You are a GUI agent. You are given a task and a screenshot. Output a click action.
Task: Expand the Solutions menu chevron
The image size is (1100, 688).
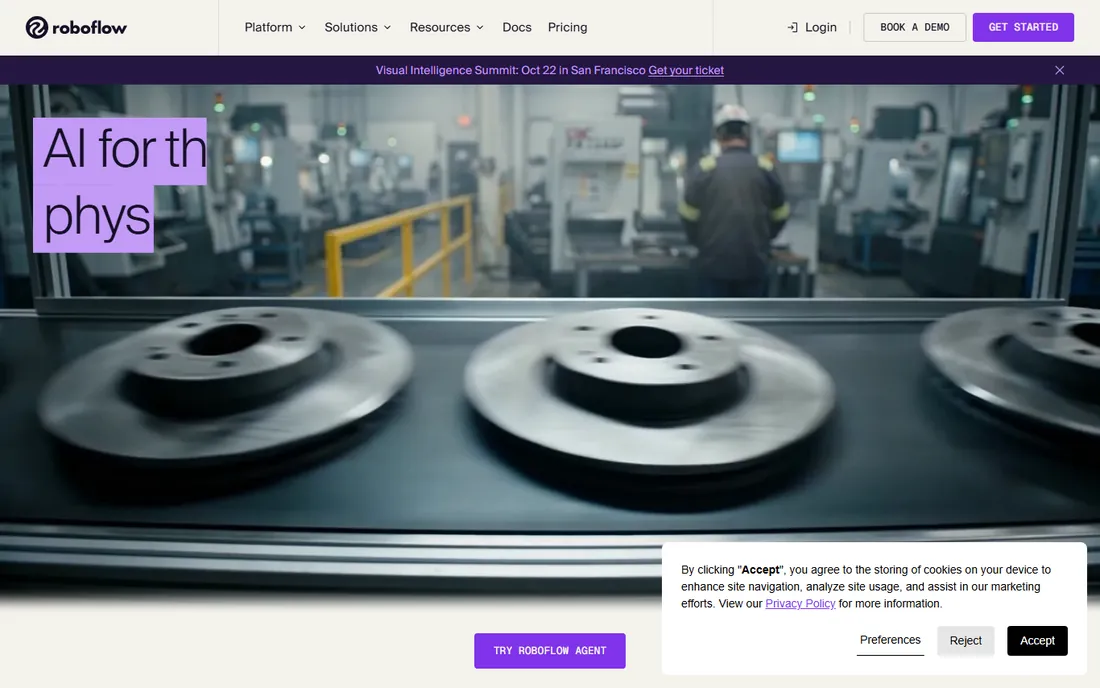(x=387, y=27)
